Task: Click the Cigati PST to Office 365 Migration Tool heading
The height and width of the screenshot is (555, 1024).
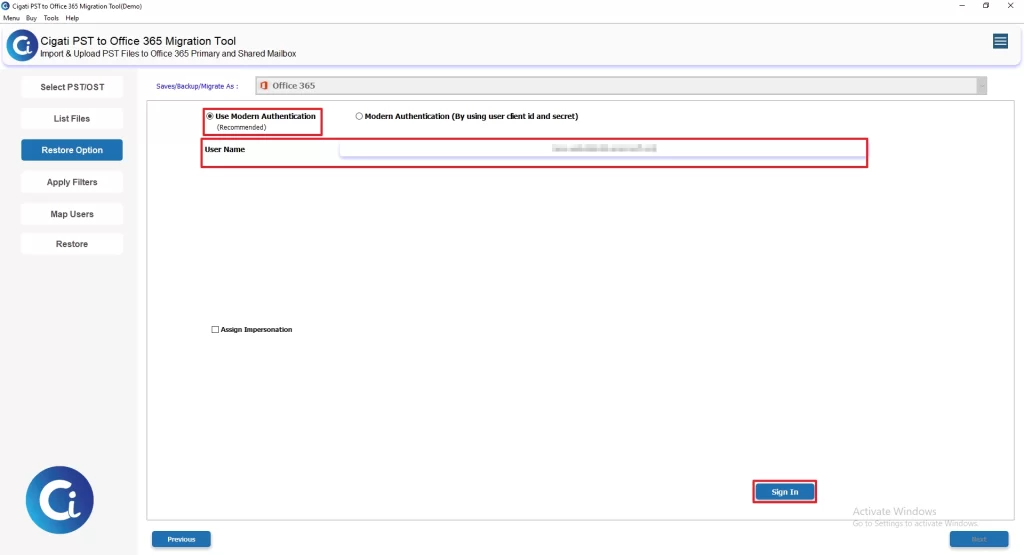Action: [x=138, y=41]
